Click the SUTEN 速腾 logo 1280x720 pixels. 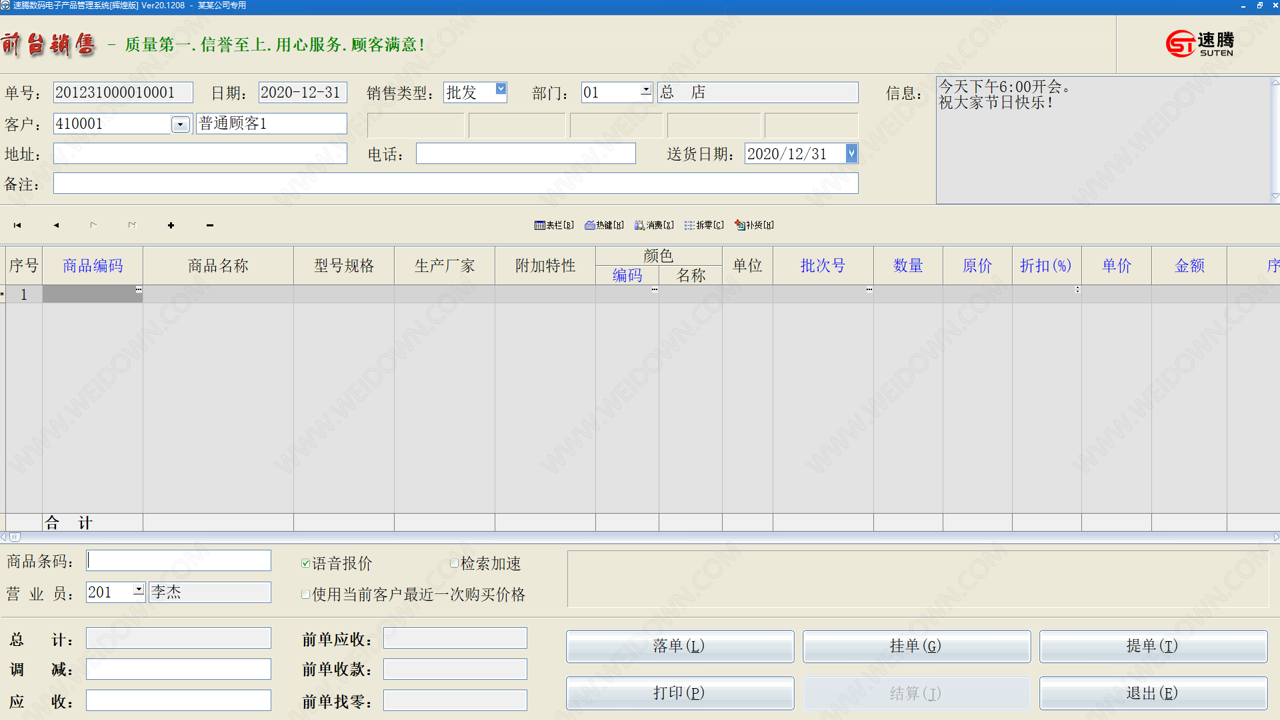(1199, 43)
